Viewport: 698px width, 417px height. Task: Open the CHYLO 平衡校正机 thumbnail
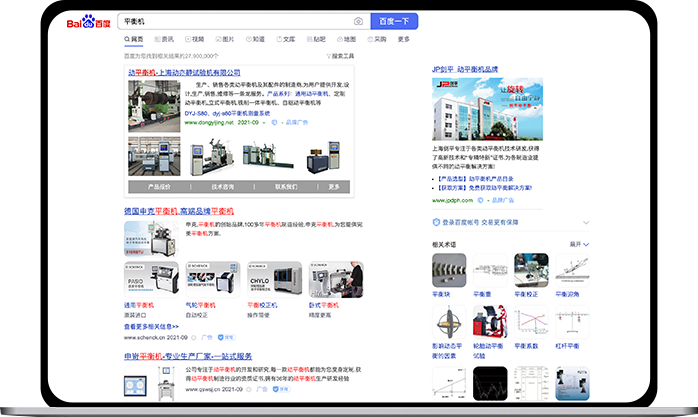(274, 279)
